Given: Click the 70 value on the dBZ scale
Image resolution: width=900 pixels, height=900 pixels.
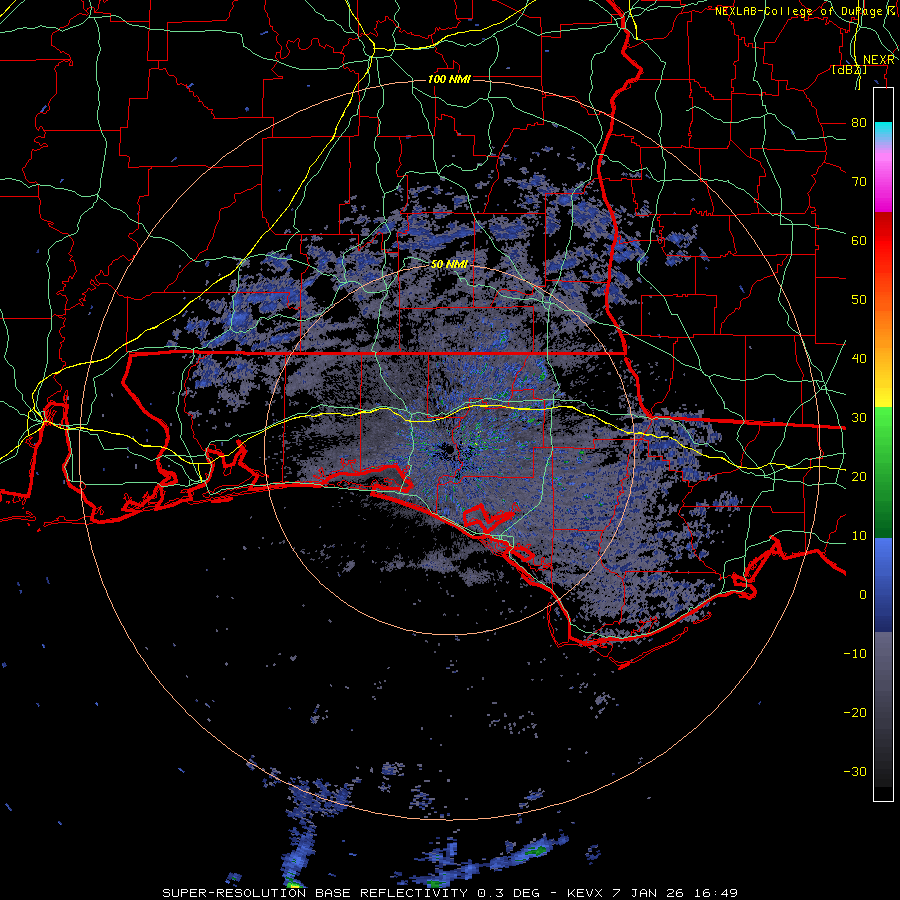Looking at the screenshot, I should (x=859, y=181).
